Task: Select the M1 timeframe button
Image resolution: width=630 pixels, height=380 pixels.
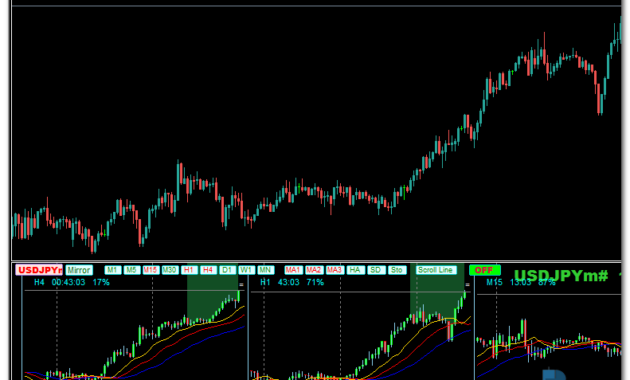Action: pyautogui.click(x=112, y=270)
